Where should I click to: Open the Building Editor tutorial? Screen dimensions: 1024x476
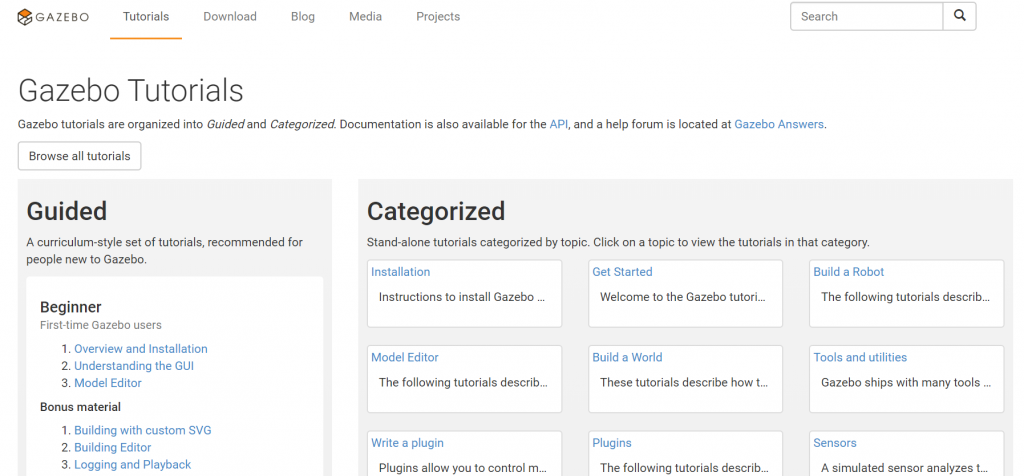pyautogui.click(x=112, y=447)
